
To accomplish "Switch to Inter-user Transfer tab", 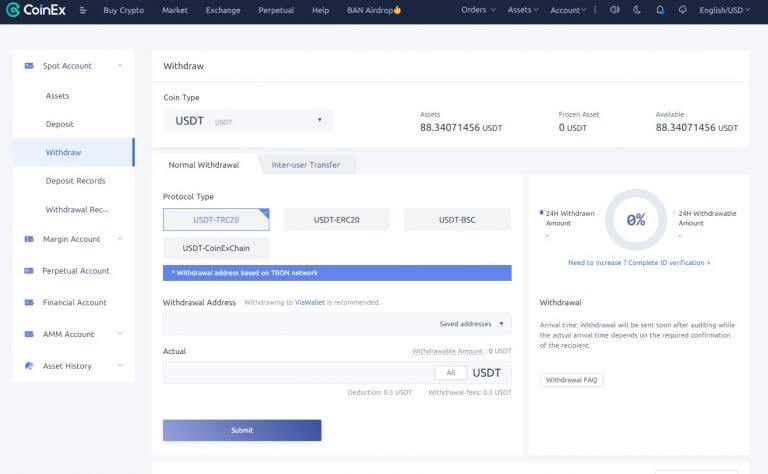I will coord(306,165).
